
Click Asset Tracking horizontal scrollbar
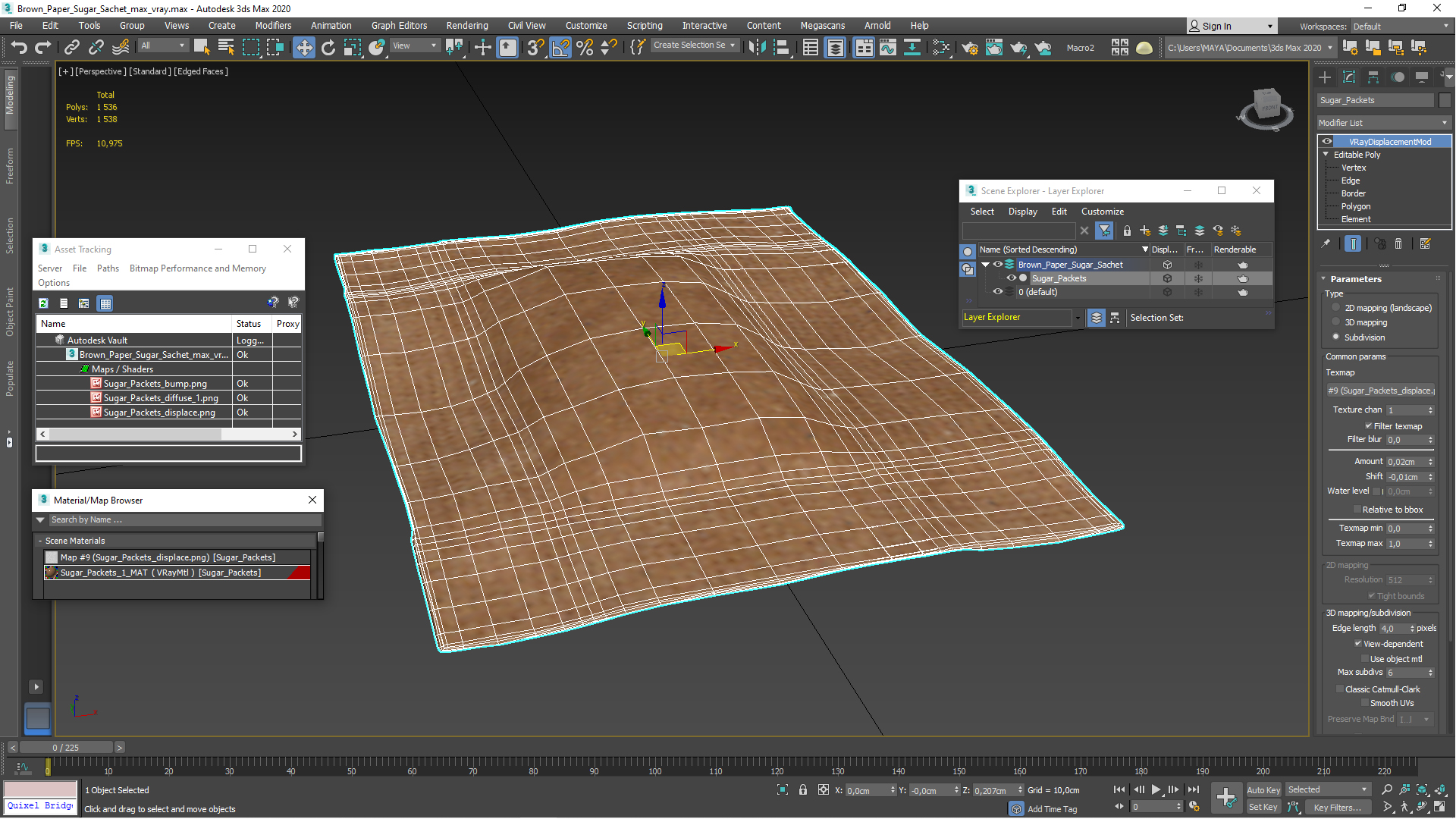tap(168, 435)
